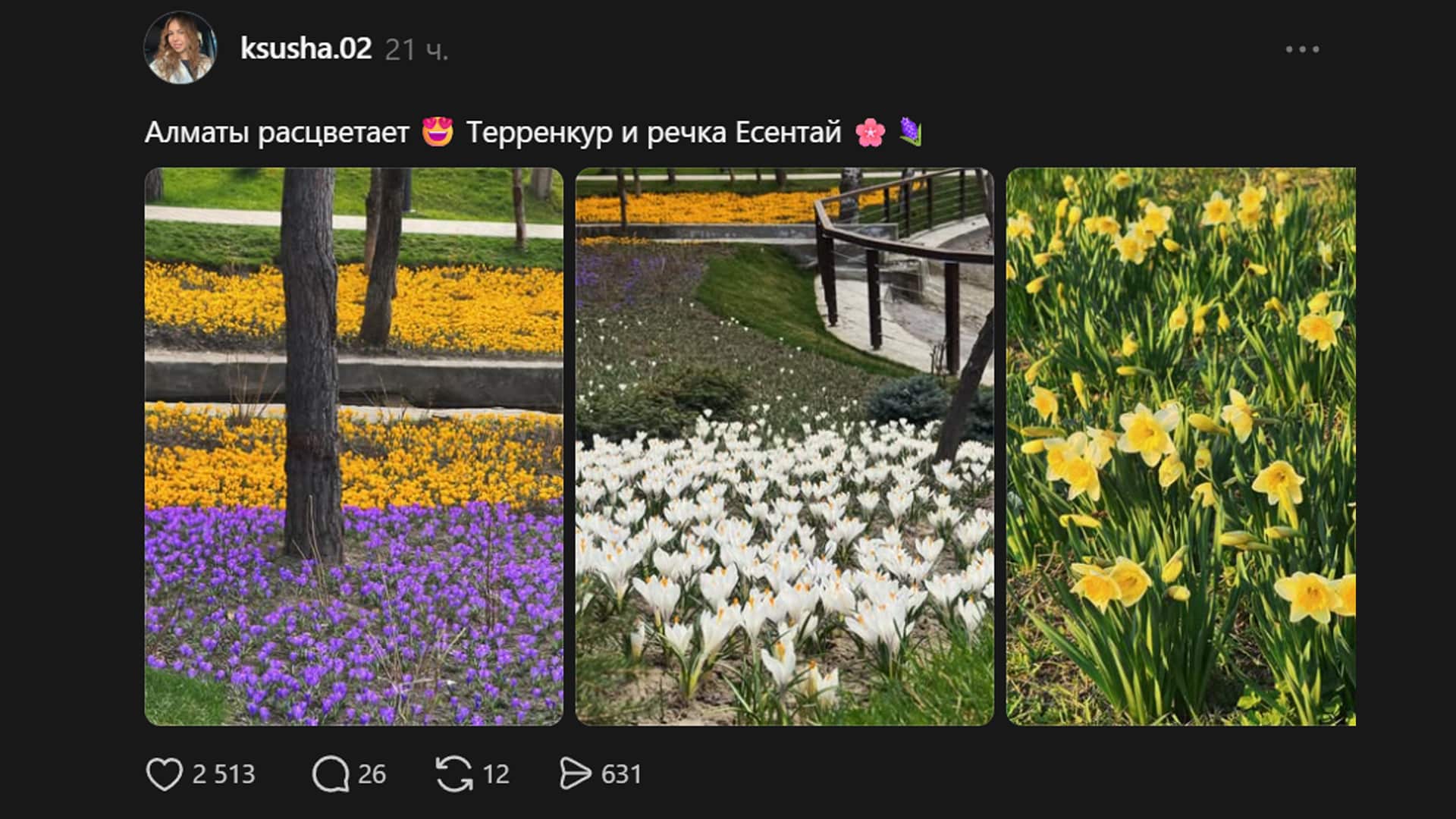Open comments via the speech bubble icon
The image size is (1456, 819).
tap(331, 774)
